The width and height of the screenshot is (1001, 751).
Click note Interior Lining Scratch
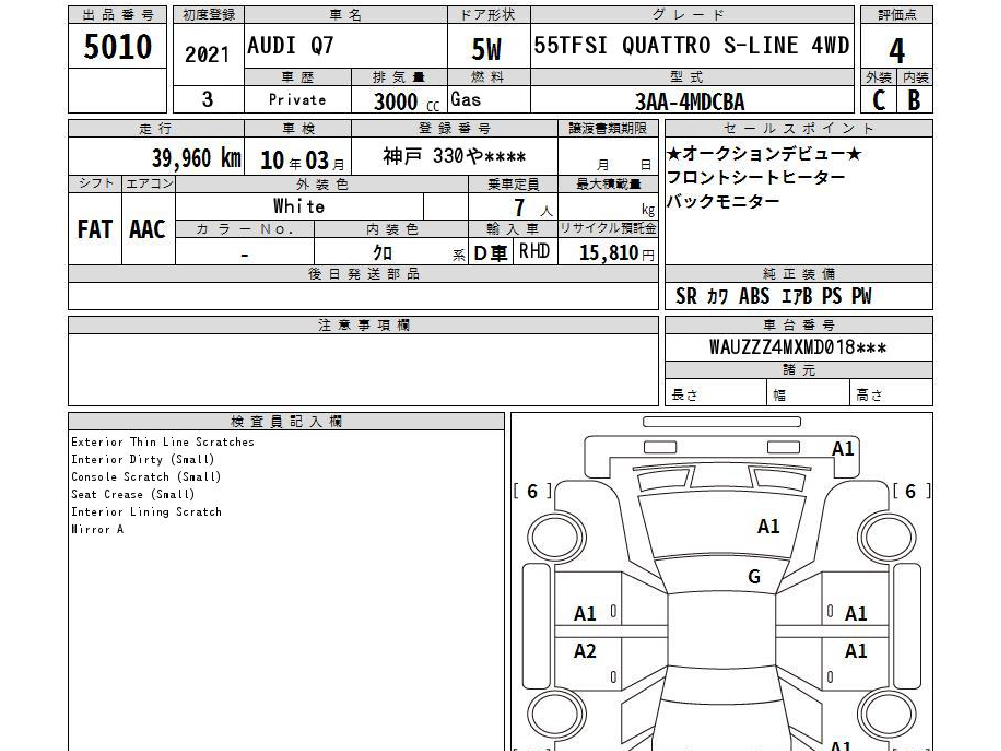tap(146, 512)
